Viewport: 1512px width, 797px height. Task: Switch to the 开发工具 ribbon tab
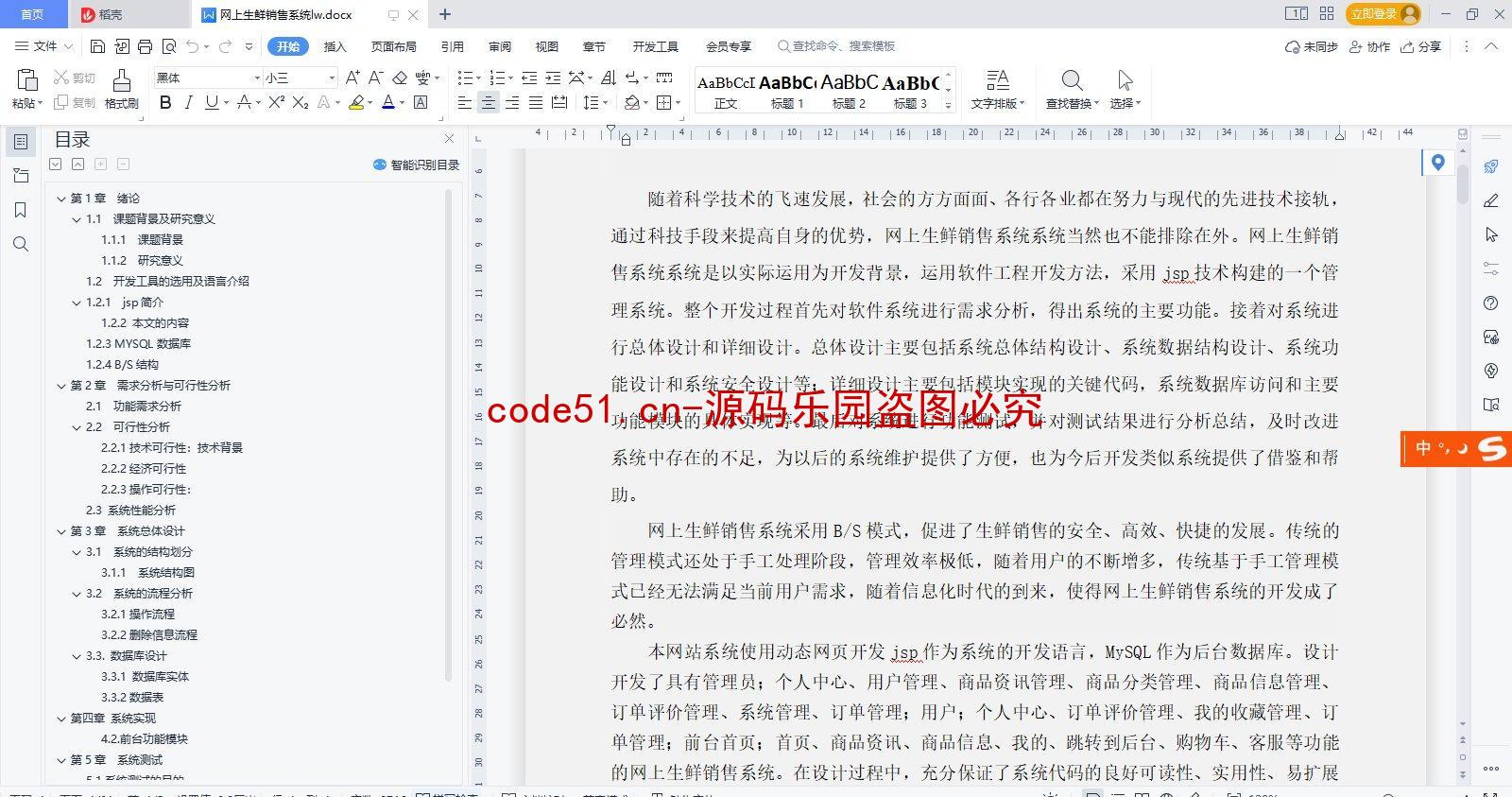(x=655, y=46)
